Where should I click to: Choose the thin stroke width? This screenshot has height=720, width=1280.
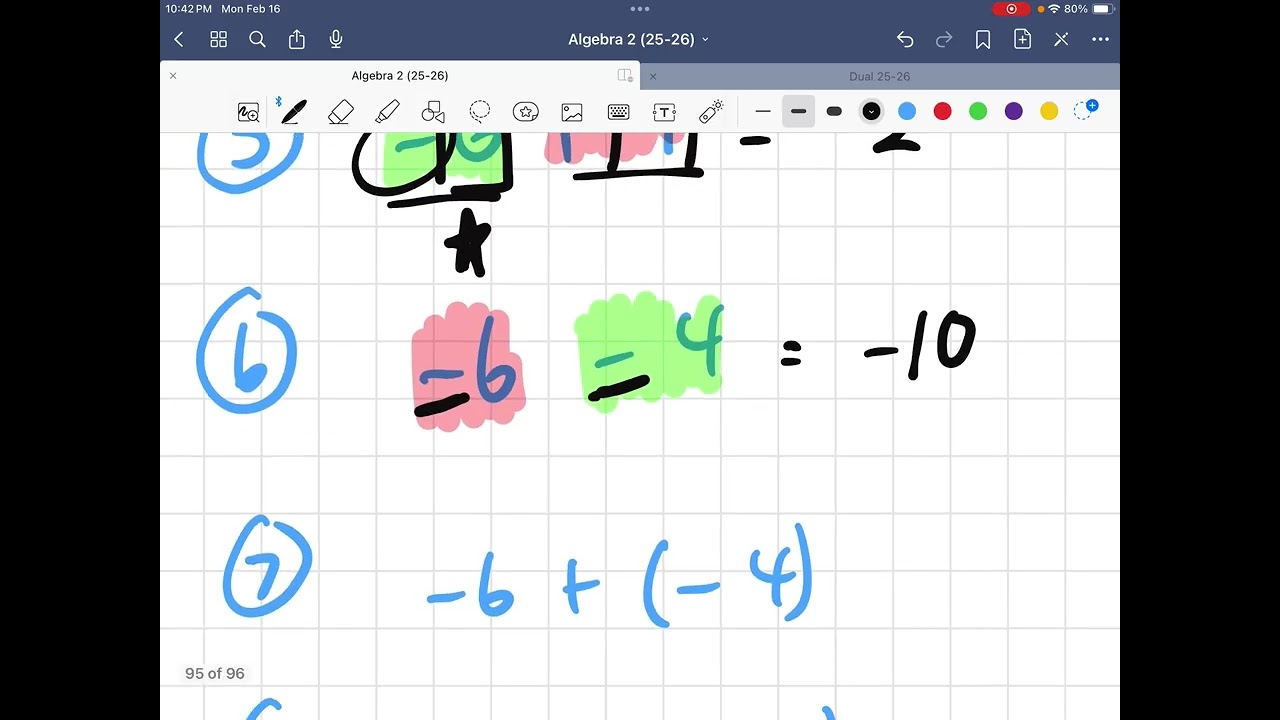tap(763, 111)
